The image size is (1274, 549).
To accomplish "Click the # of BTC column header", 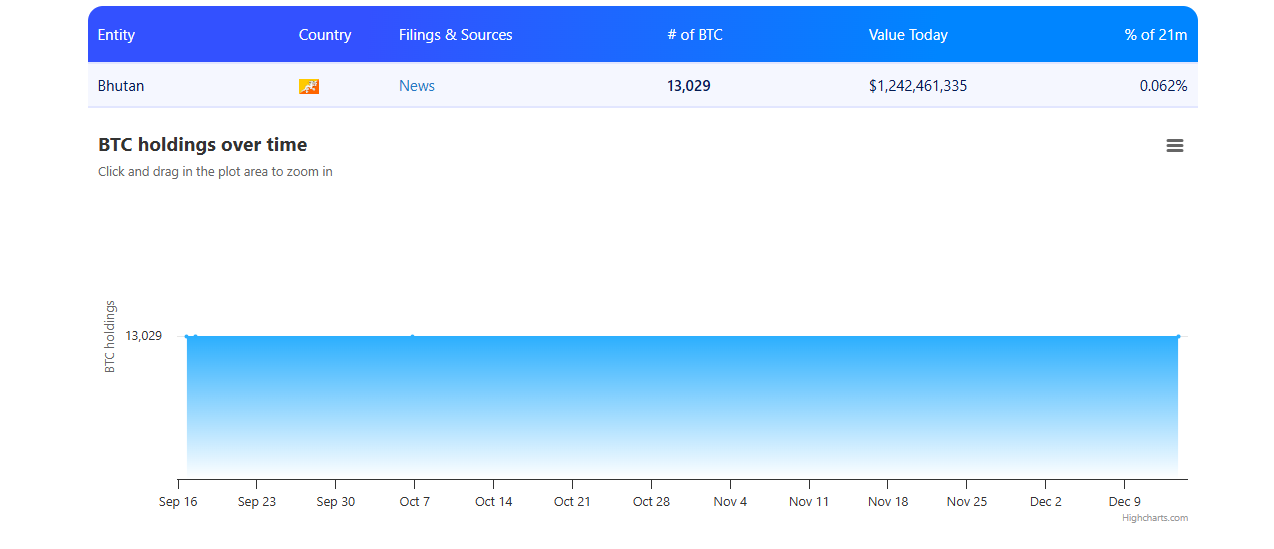I will tap(695, 35).
